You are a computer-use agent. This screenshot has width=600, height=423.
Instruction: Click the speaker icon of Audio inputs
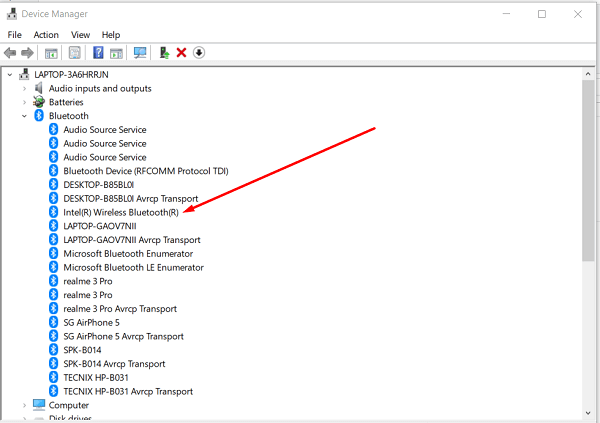(x=39, y=88)
